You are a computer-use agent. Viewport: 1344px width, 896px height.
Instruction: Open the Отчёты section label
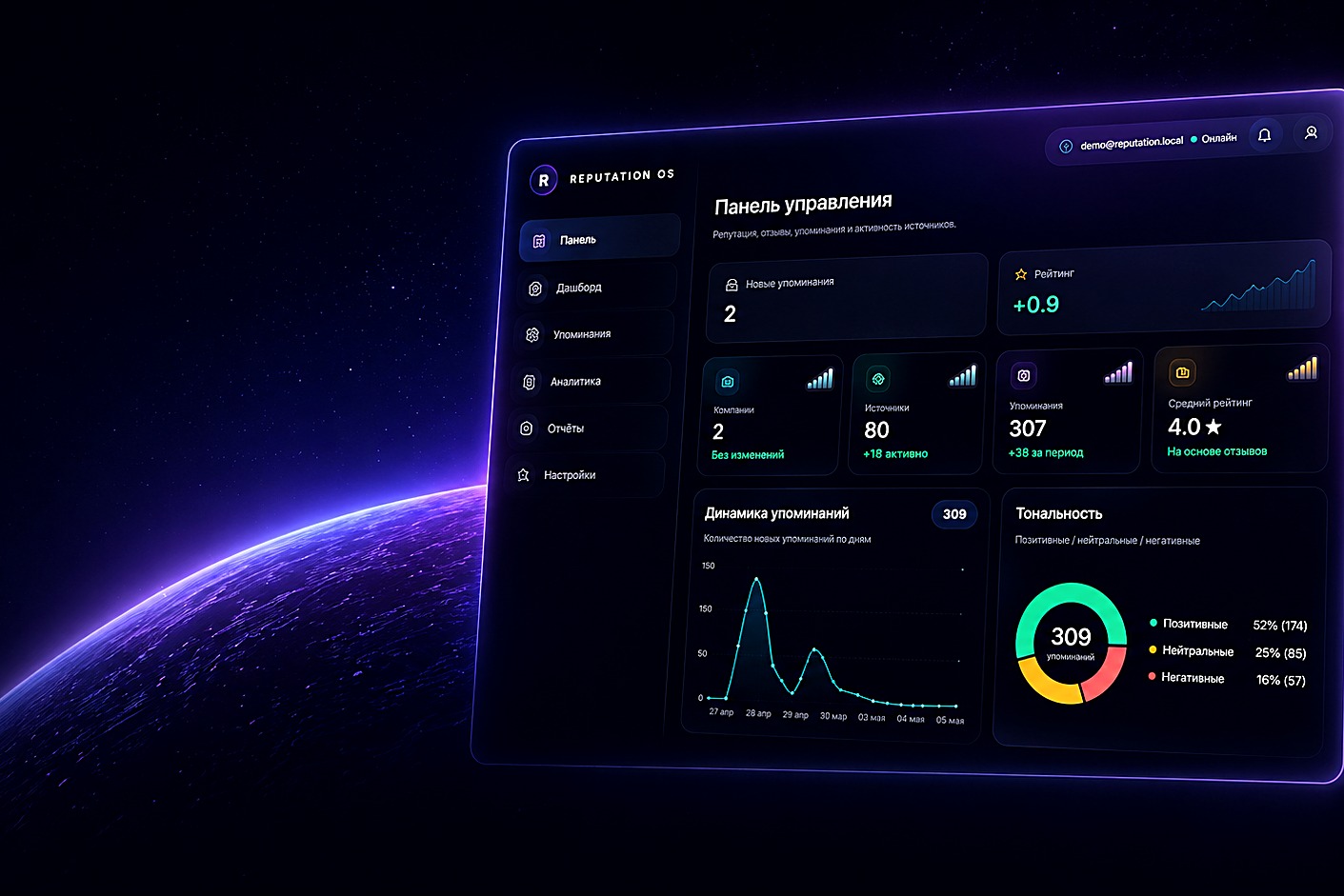pyautogui.click(x=566, y=428)
